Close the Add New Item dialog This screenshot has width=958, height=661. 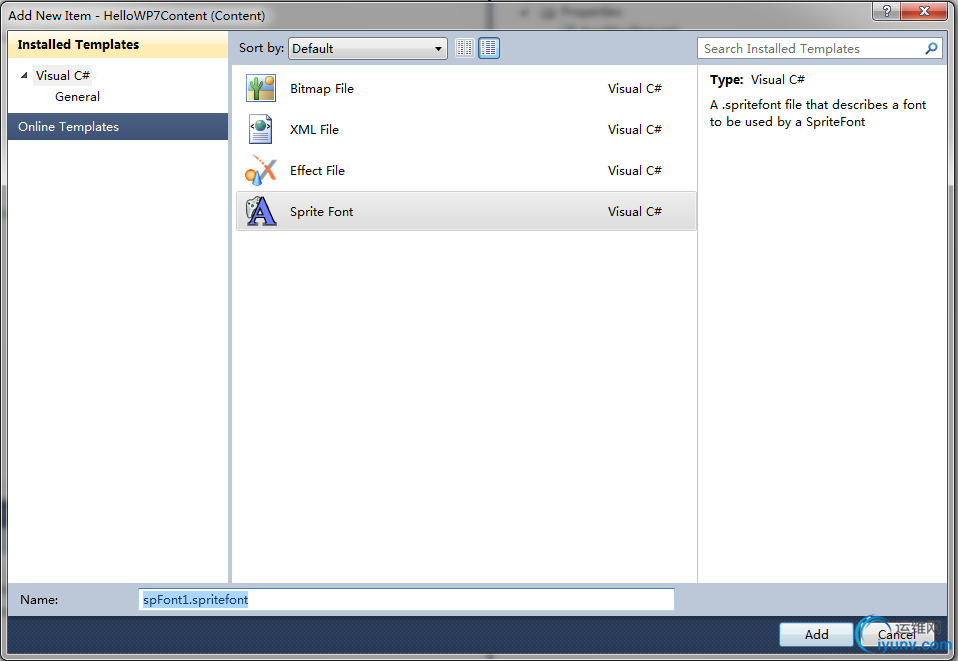[924, 10]
